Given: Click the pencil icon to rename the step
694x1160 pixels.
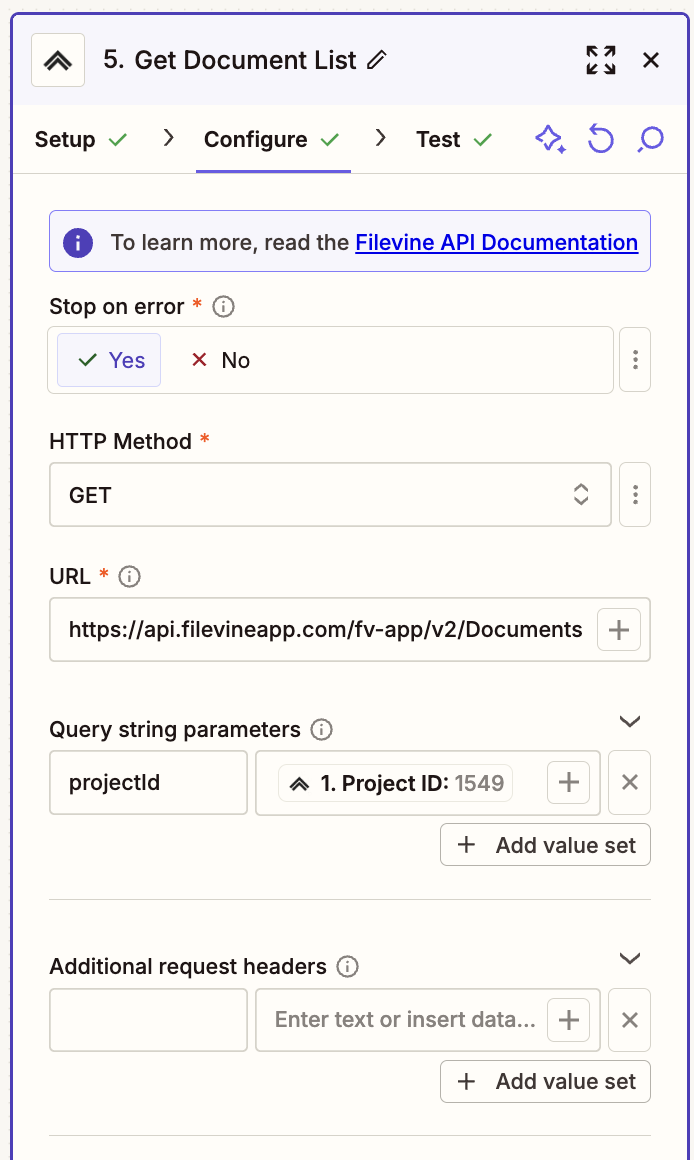Looking at the screenshot, I should click(x=377, y=60).
